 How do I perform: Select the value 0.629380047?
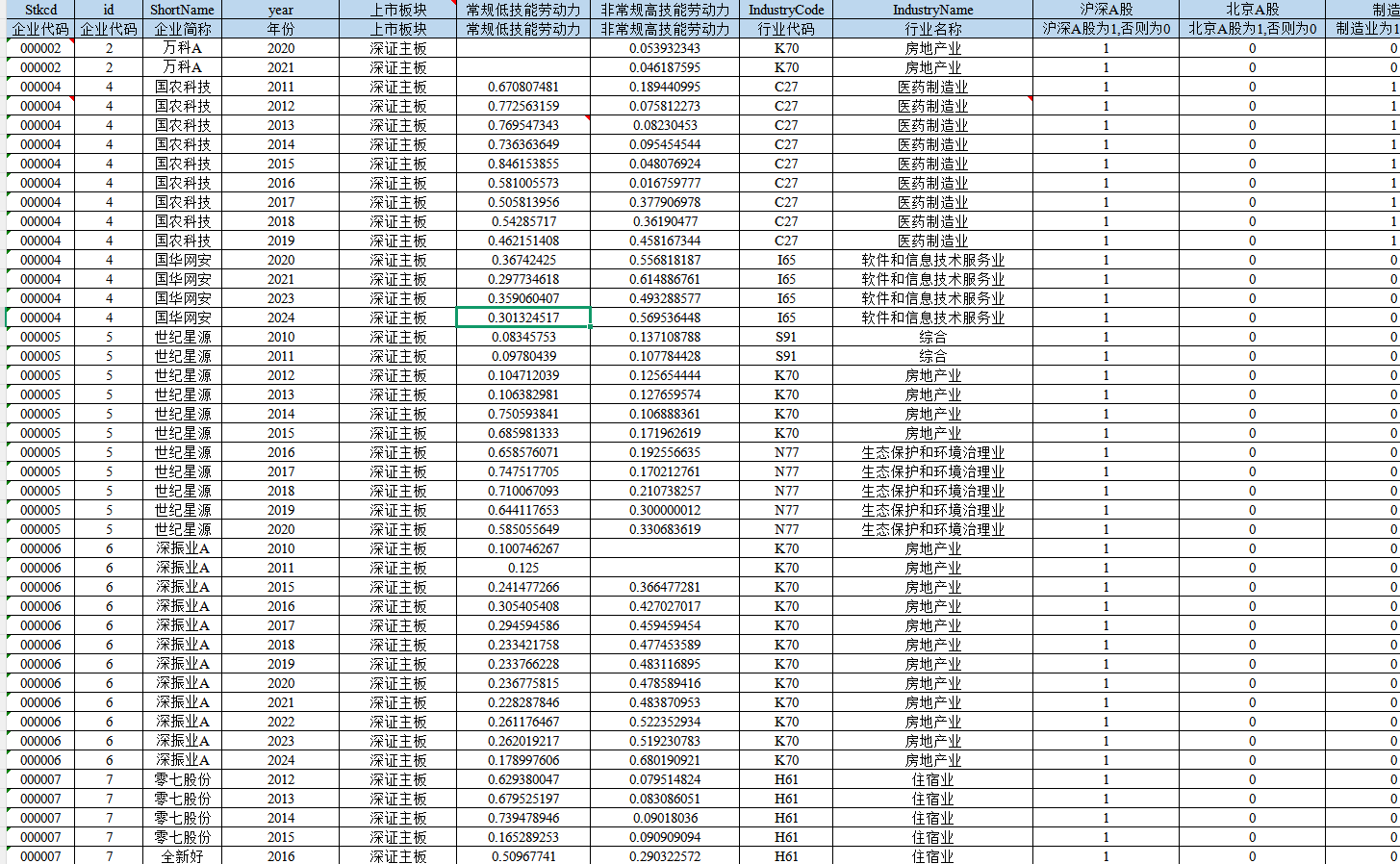(x=523, y=779)
